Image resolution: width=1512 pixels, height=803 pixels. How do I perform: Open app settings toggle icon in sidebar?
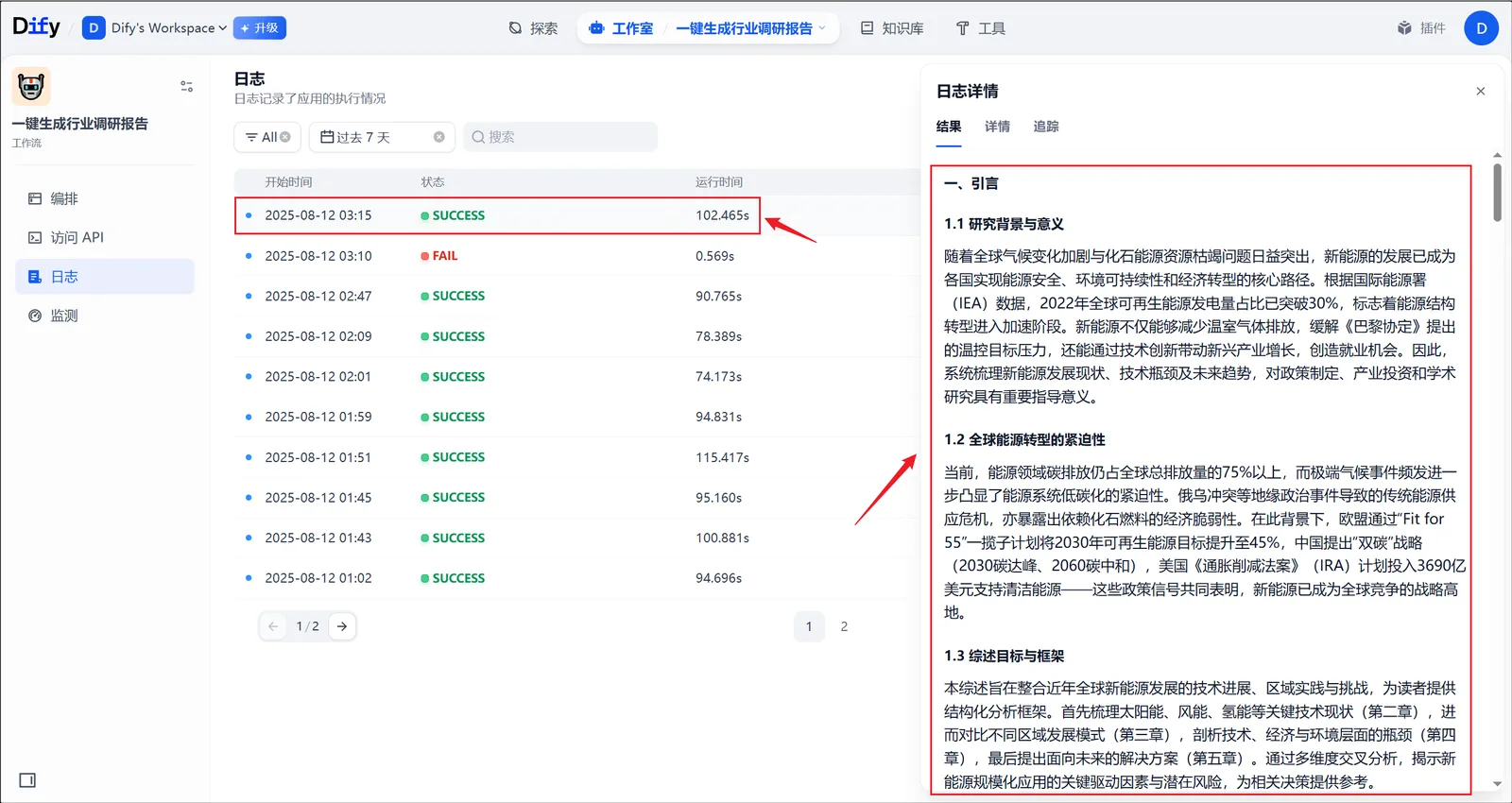tap(186, 86)
